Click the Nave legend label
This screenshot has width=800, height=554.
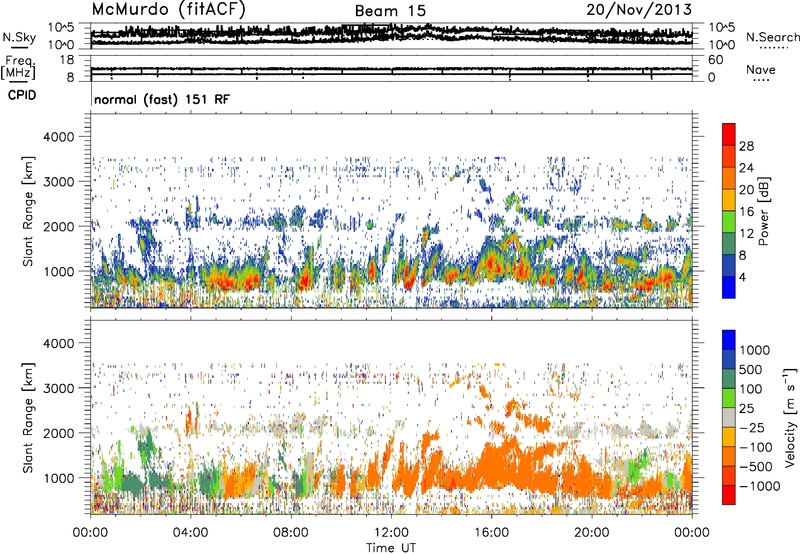pos(761,69)
